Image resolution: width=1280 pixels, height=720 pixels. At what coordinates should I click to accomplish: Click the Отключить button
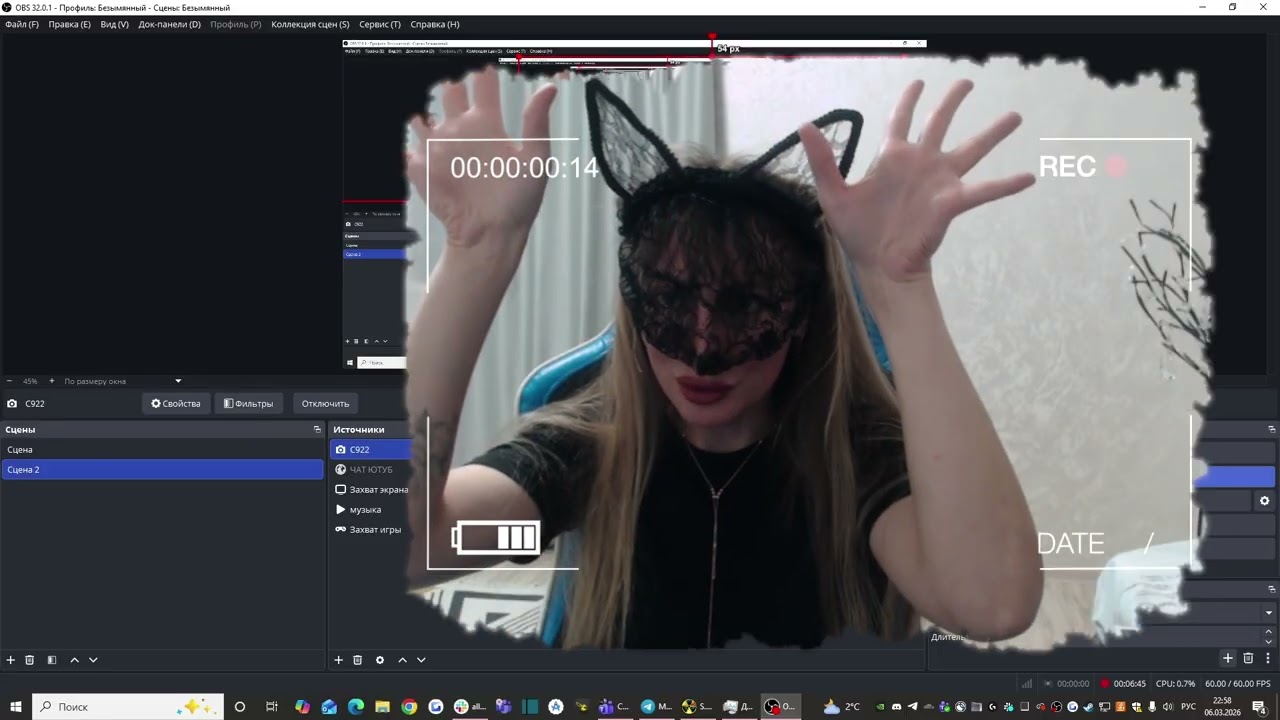[x=326, y=404]
